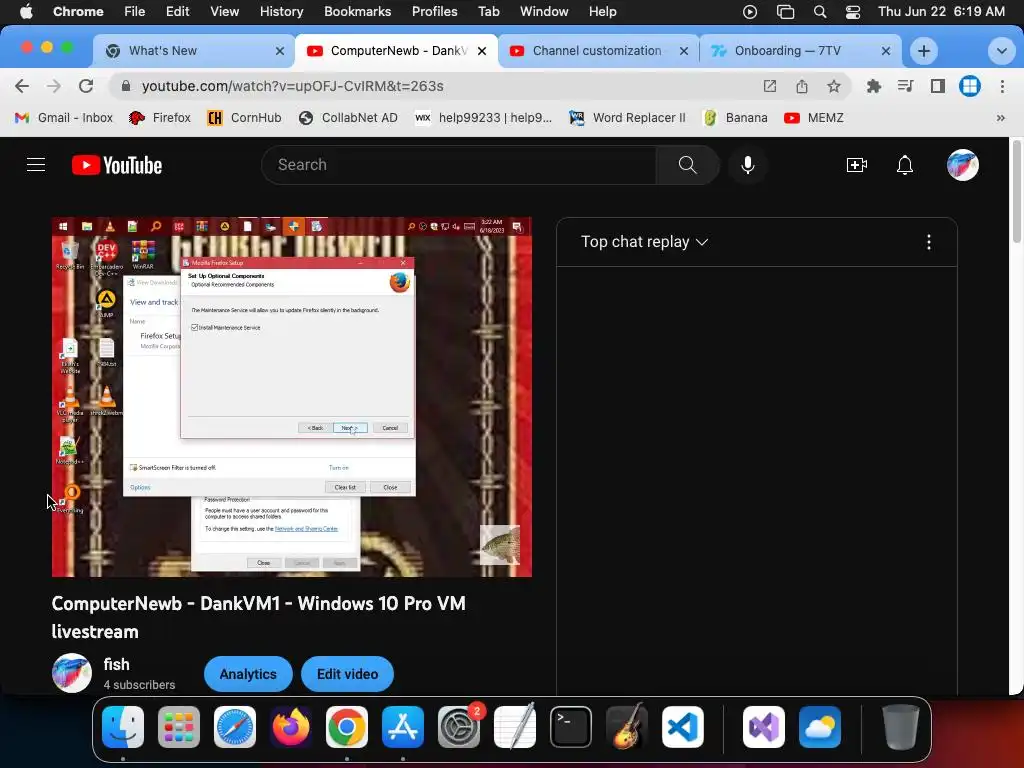Reload the page
The image size is (1024, 768).
[86, 86]
